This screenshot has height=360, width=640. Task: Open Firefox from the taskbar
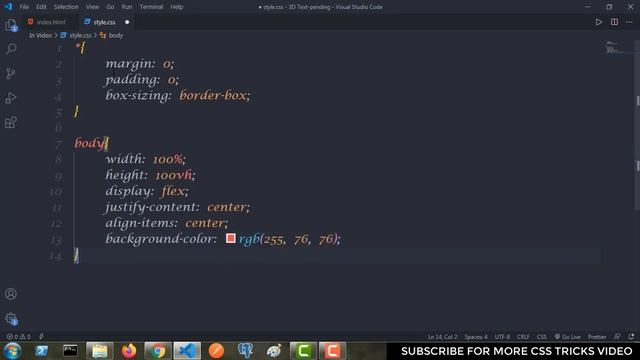coord(129,351)
